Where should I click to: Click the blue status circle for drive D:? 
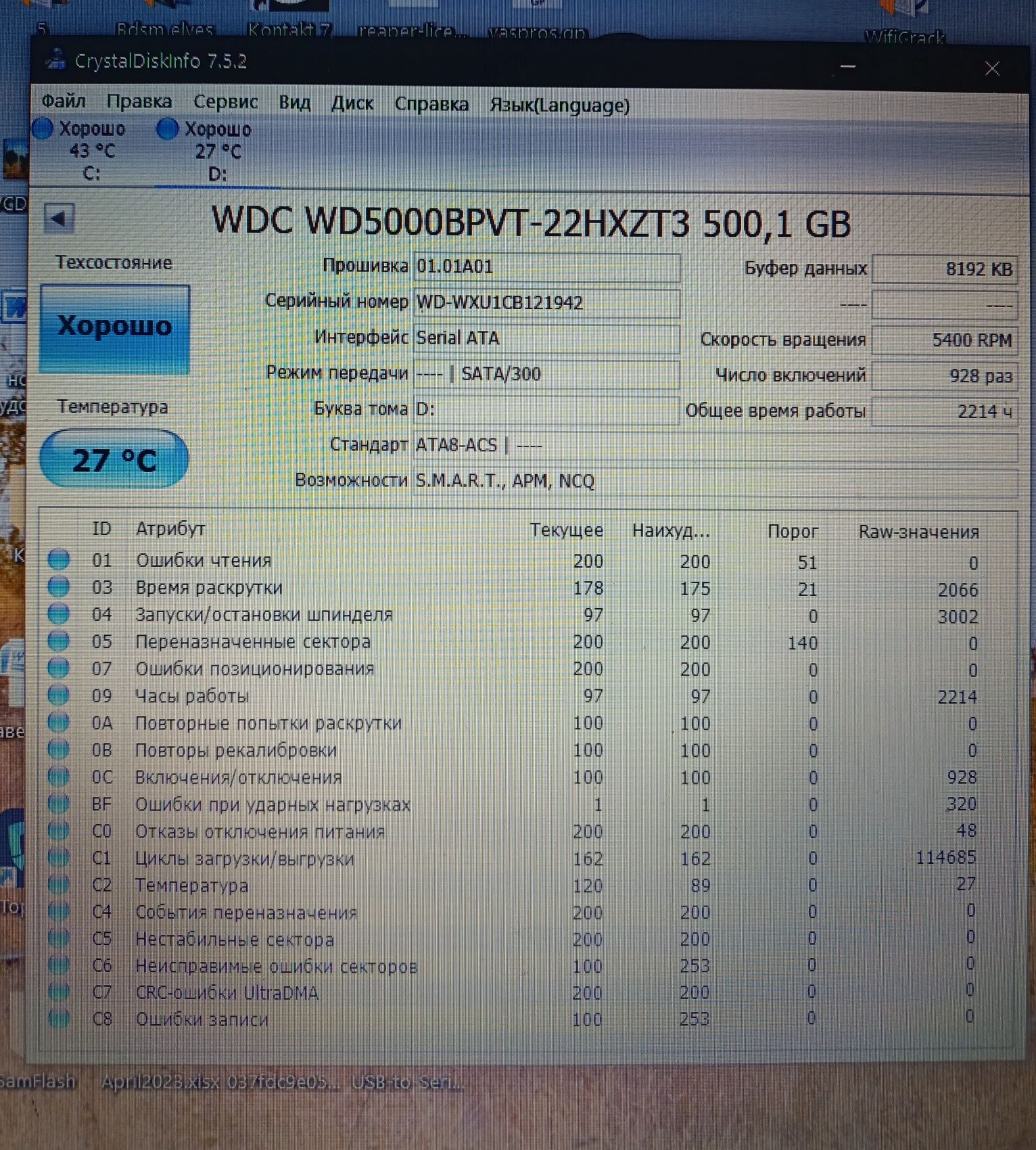[167, 129]
